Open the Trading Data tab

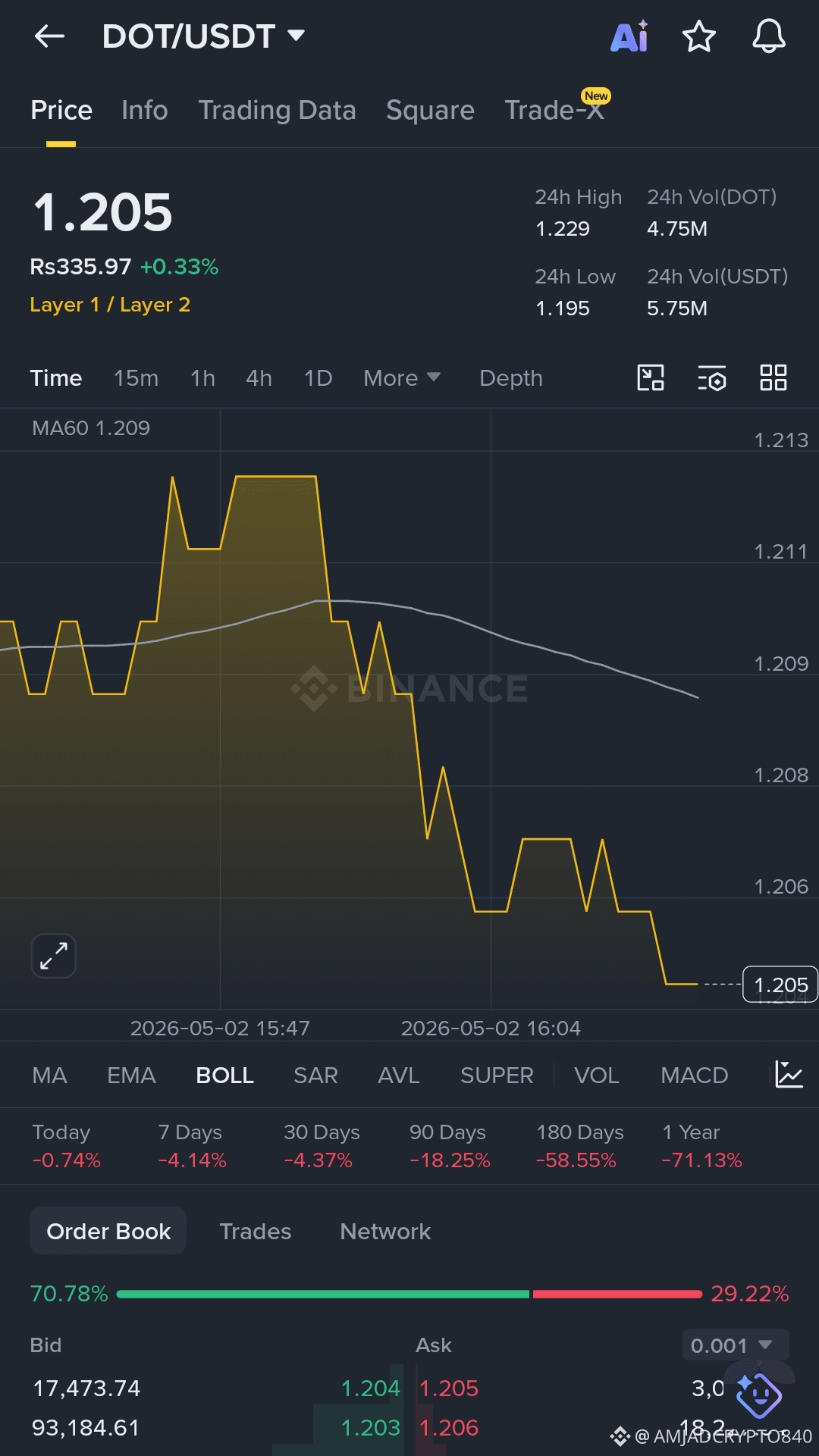coord(277,111)
